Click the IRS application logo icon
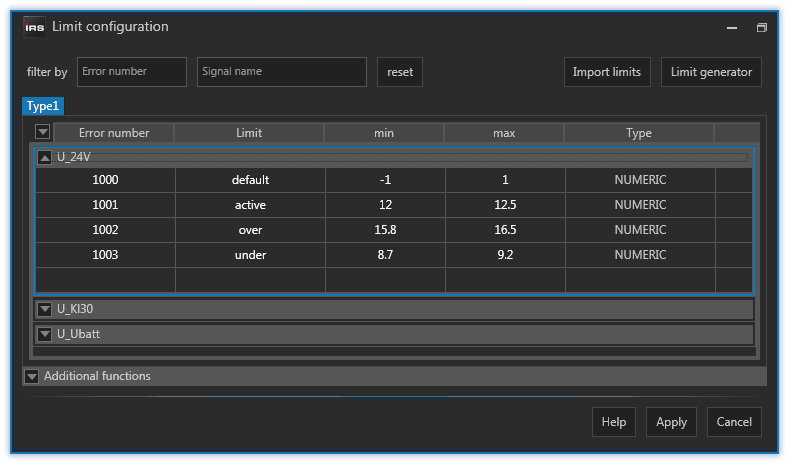 pos(34,27)
